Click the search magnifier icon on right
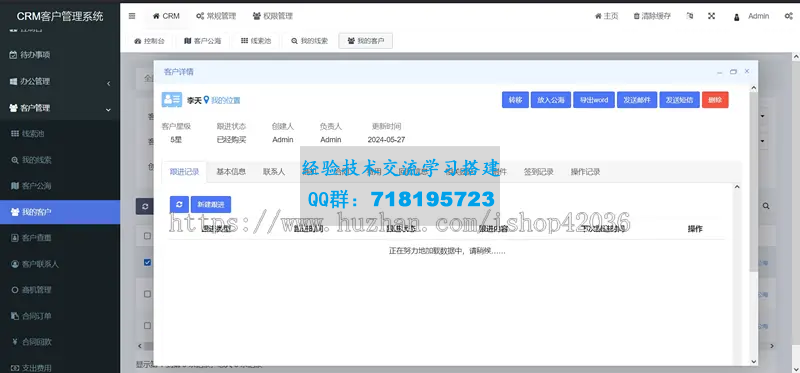This screenshot has width=800, height=373. [766, 206]
